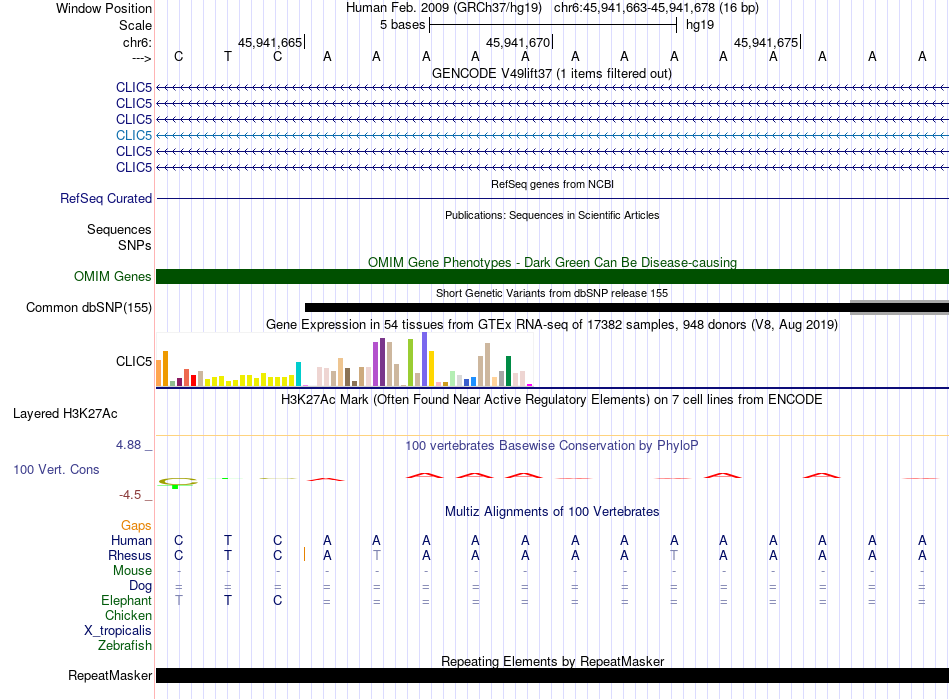Click the orange gap marker in Rhesus row
This screenshot has height=699, width=950.
tap(304, 554)
